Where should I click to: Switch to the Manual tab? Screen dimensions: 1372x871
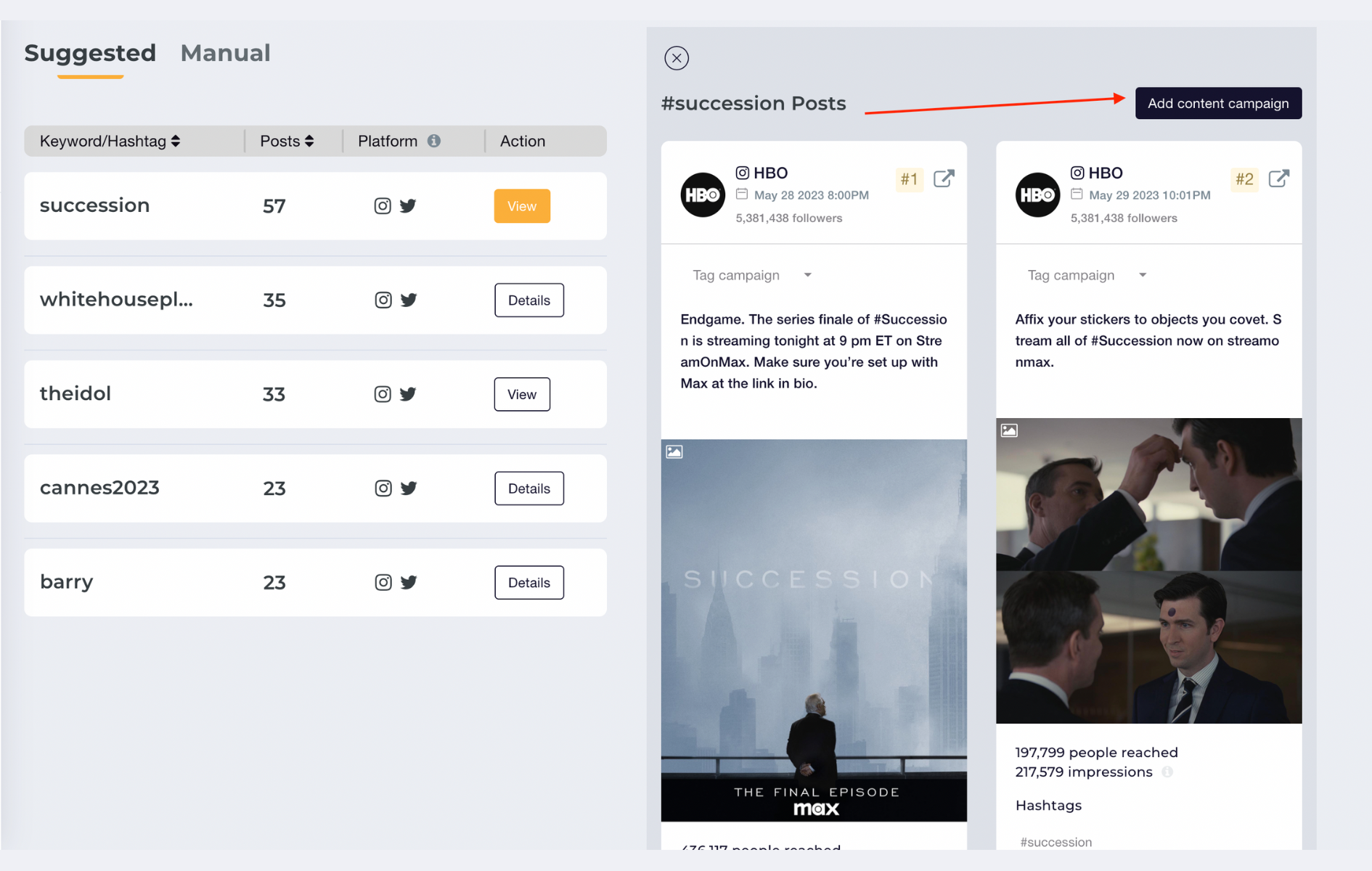[x=225, y=53]
